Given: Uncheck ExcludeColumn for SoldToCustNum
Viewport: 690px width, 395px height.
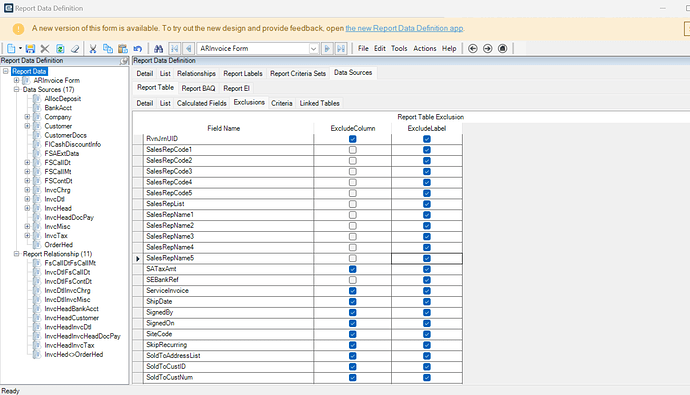Looking at the screenshot, I should tap(352, 377).
